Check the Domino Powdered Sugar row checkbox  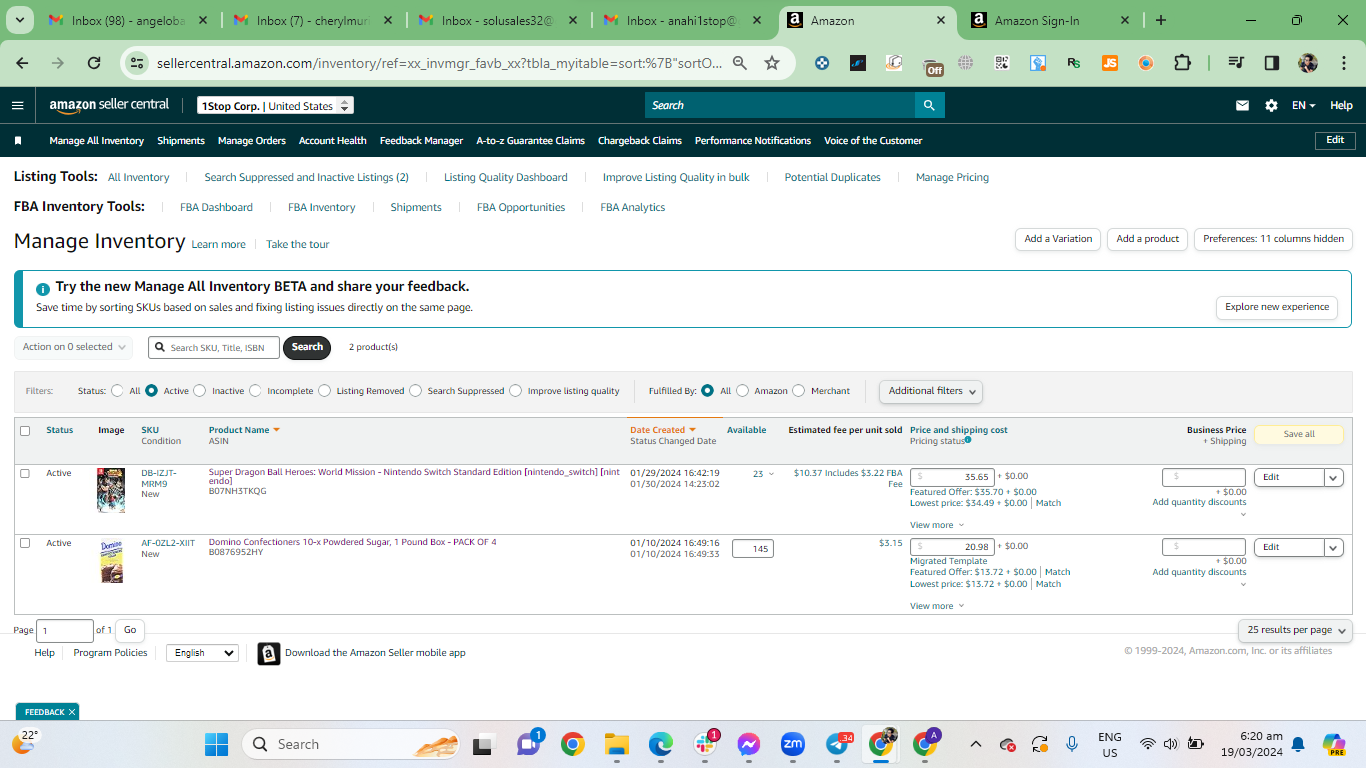pos(25,543)
